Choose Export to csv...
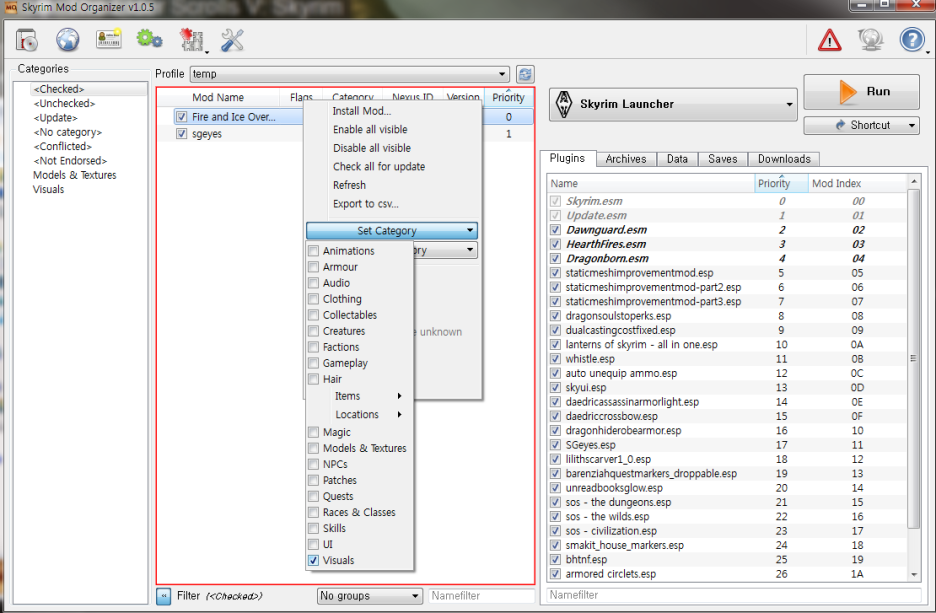Viewport: 936px width, 613px height. pos(365,204)
